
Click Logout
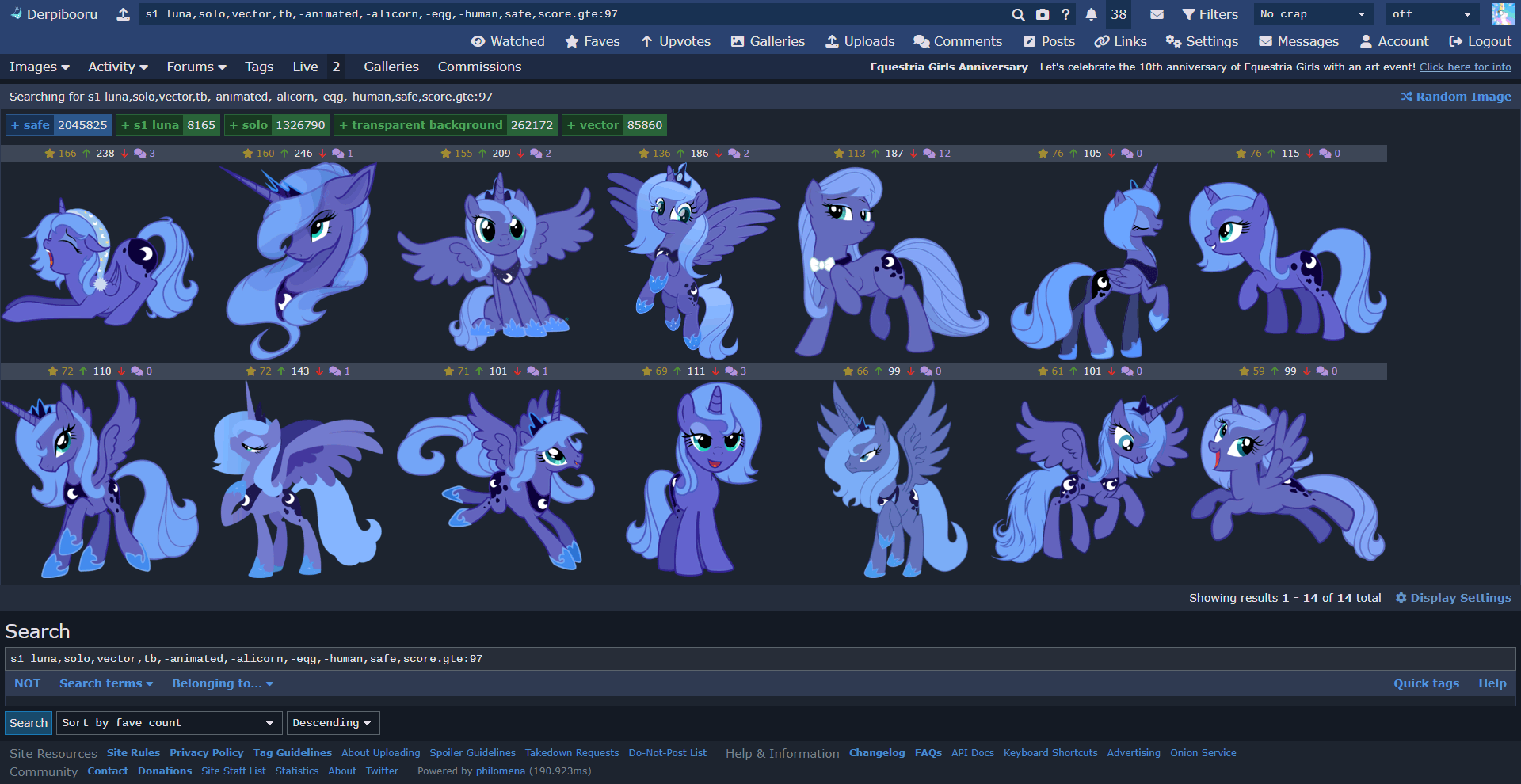[1480, 41]
